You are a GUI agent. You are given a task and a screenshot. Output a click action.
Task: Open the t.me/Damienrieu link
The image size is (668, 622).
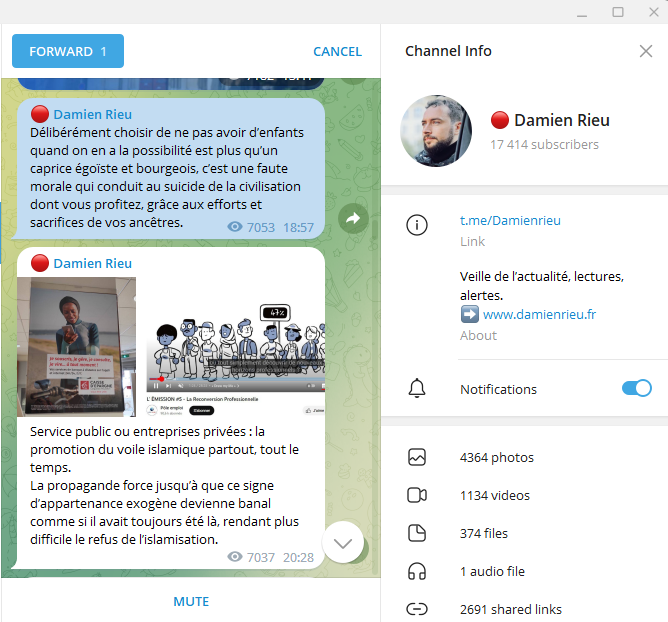click(x=510, y=220)
